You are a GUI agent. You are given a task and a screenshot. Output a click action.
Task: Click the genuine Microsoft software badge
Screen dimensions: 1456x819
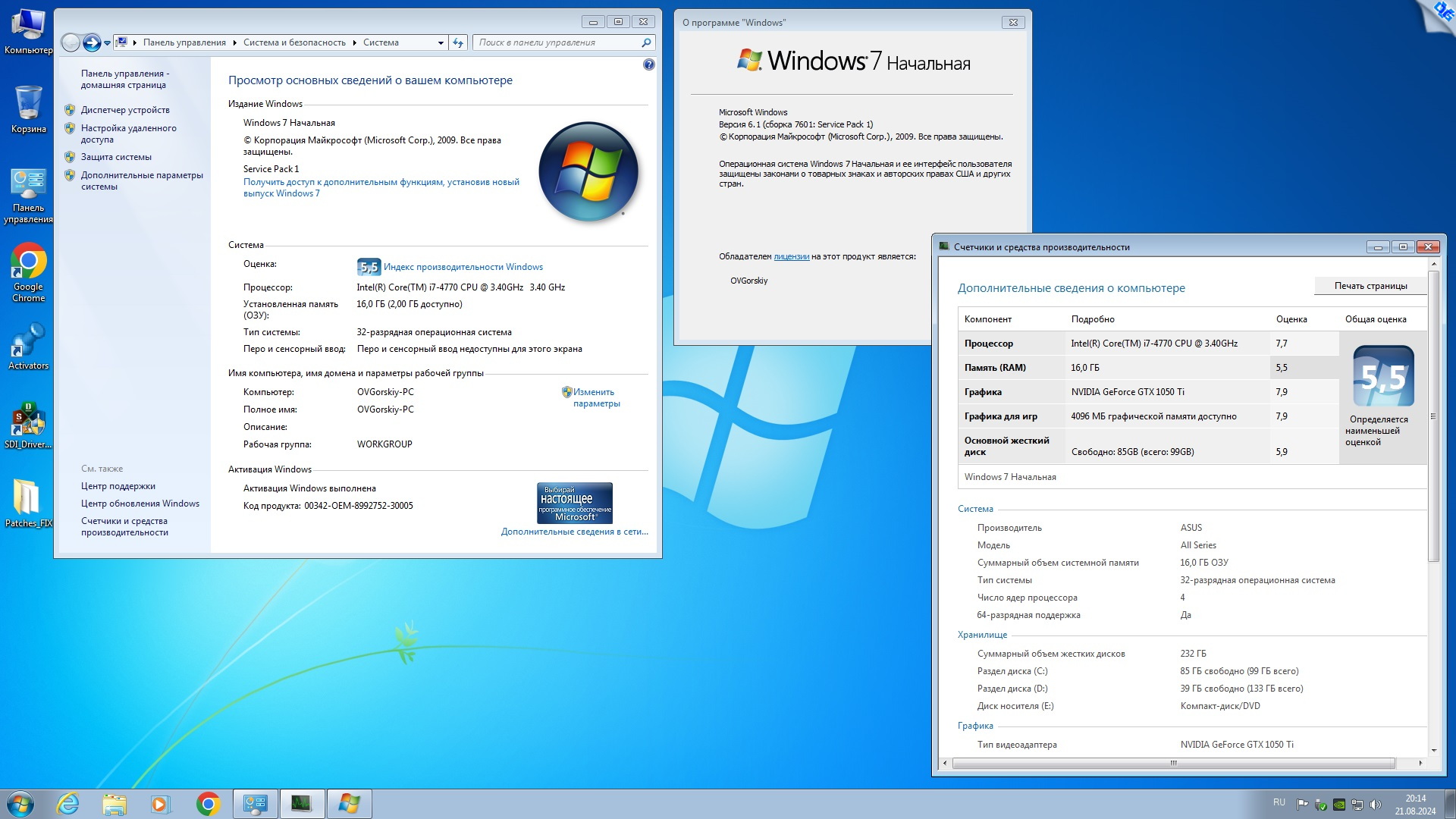tap(575, 503)
